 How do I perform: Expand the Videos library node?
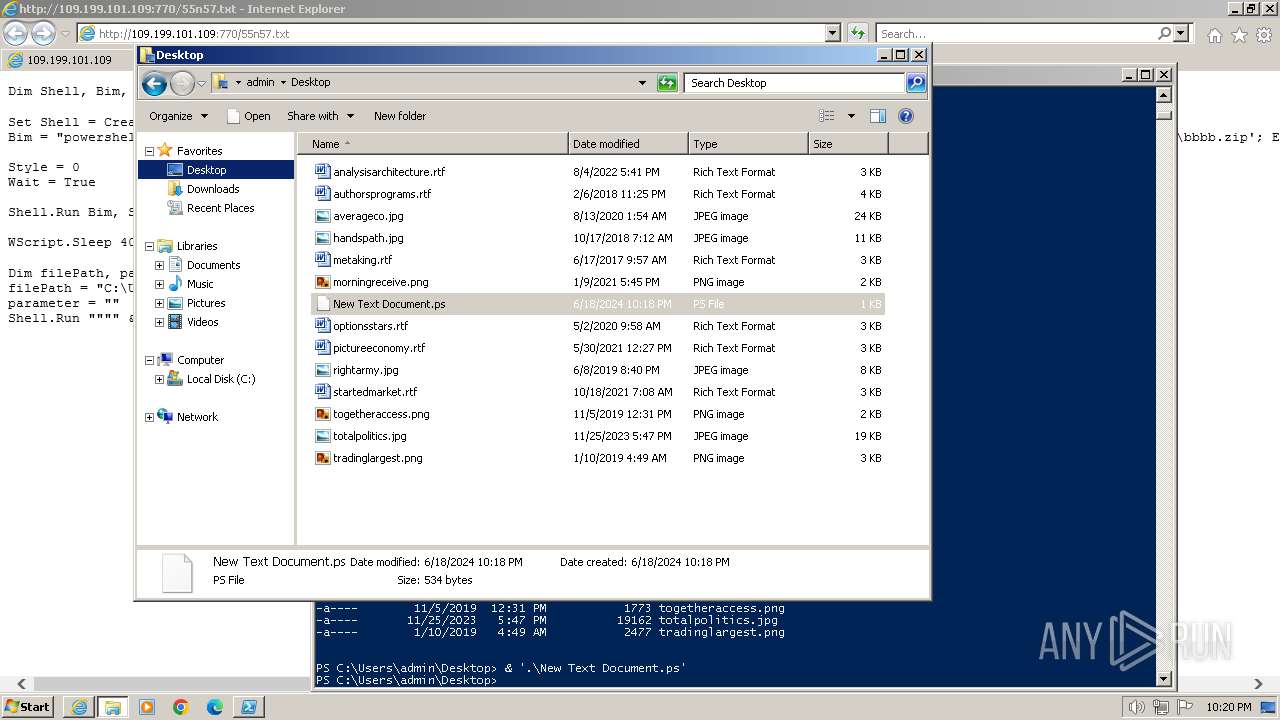point(159,322)
